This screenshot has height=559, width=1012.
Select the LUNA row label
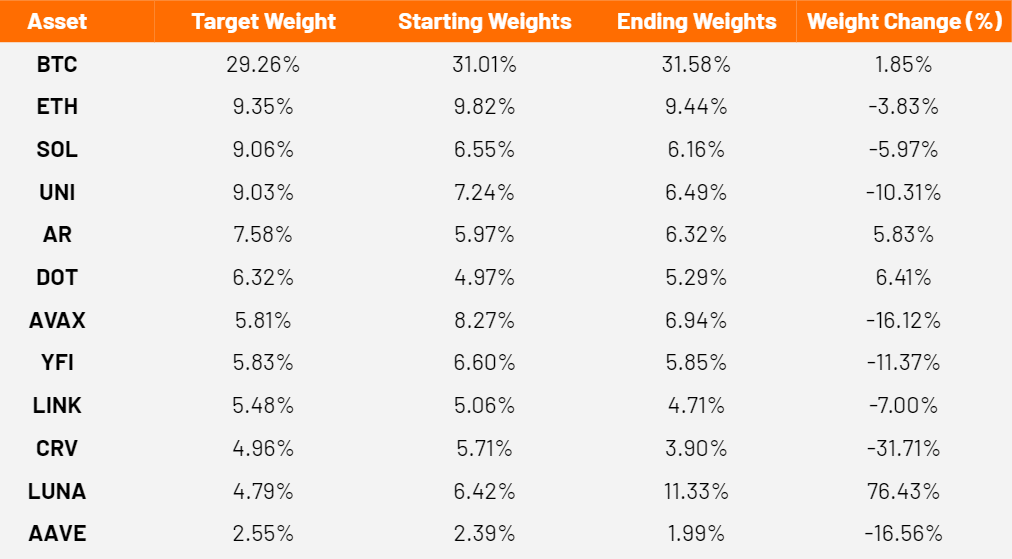pyautogui.click(x=57, y=491)
